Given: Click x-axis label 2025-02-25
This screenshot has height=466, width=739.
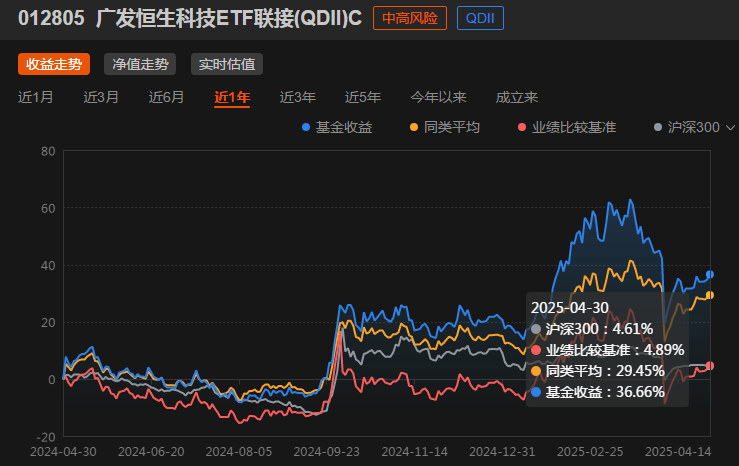Looking at the screenshot, I should 590,452.
